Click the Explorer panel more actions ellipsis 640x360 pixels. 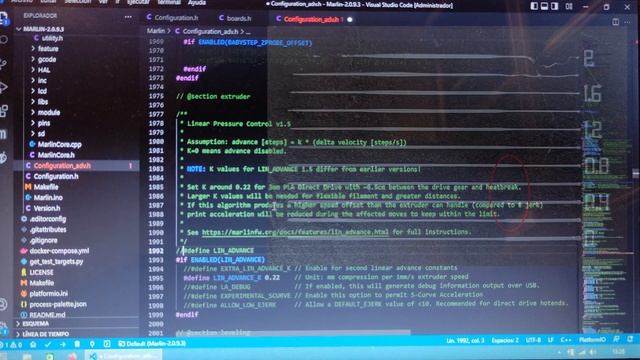128,17
